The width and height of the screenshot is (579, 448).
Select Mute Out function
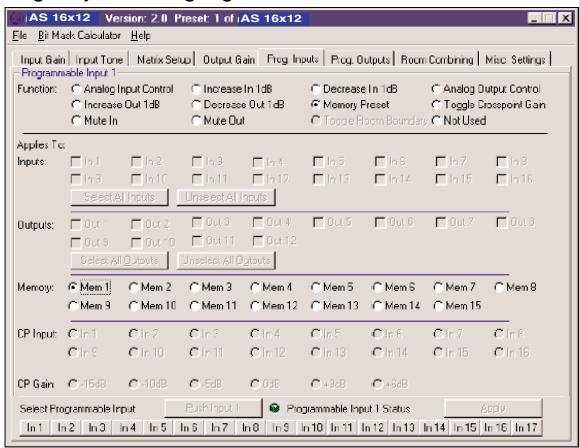click(x=219, y=121)
